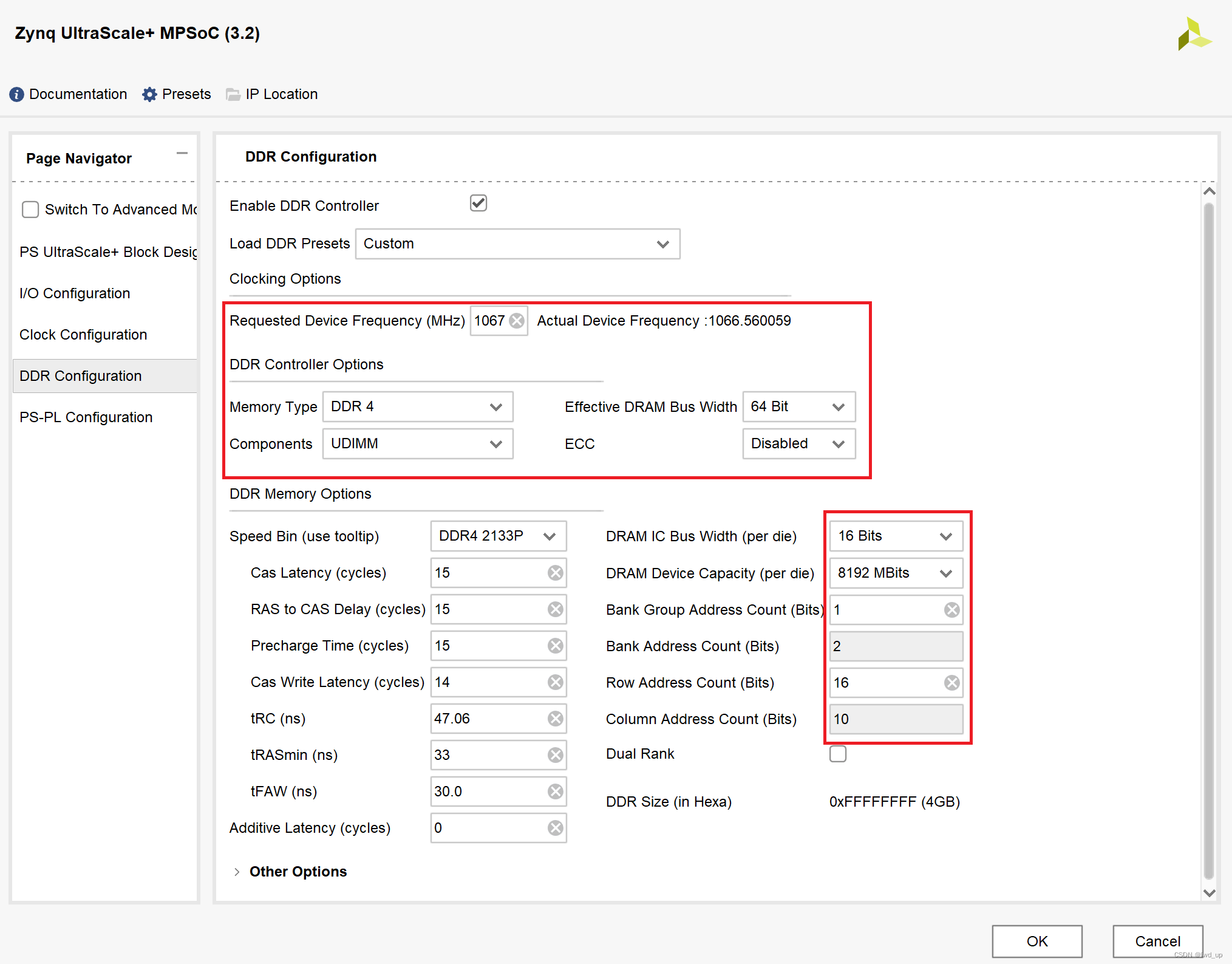The width and height of the screenshot is (1232, 964).
Task: Open the Documentation info icon
Action: [16, 94]
